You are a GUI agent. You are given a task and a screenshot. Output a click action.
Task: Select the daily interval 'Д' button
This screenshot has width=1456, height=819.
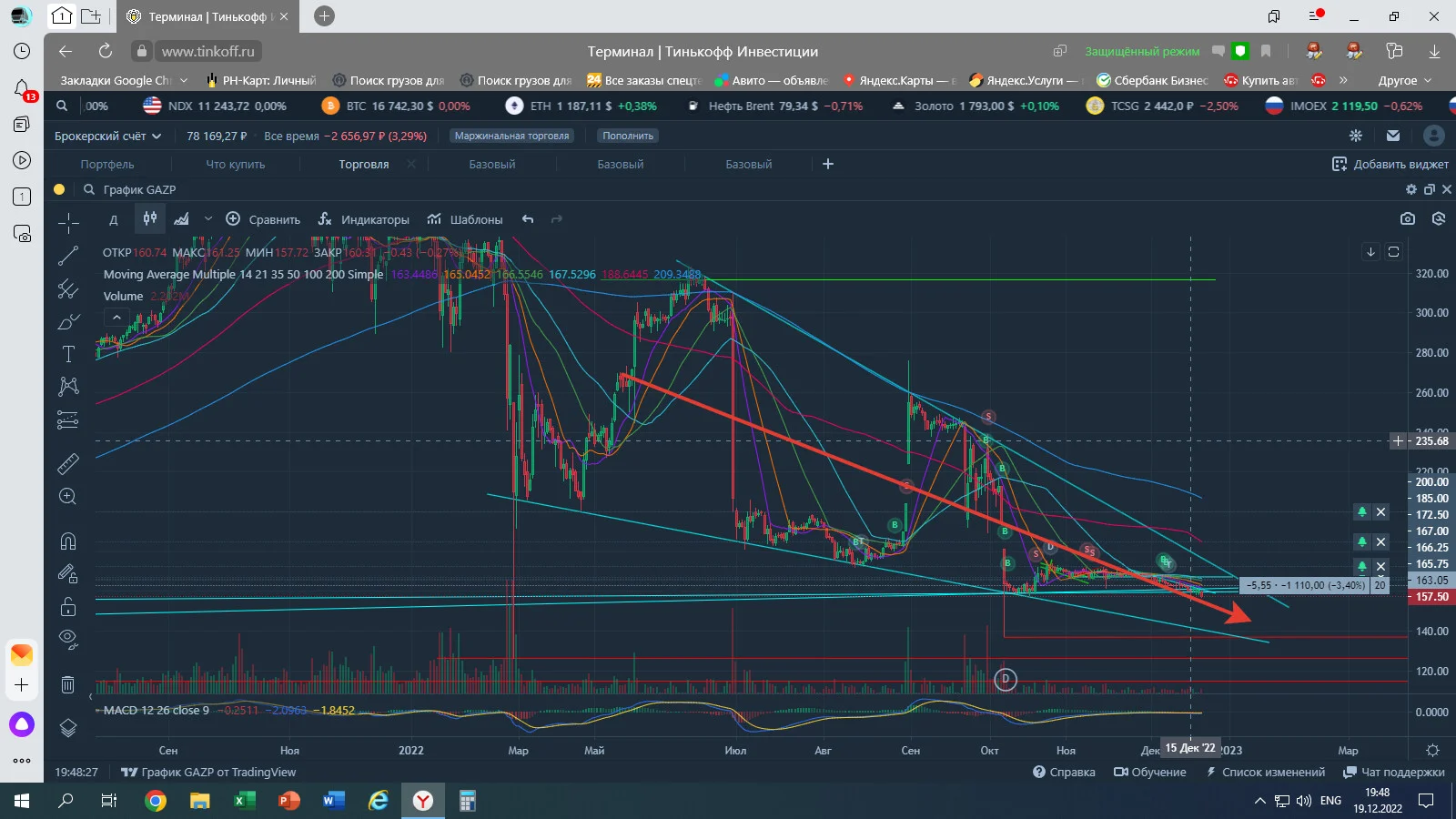tap(114, 219)
